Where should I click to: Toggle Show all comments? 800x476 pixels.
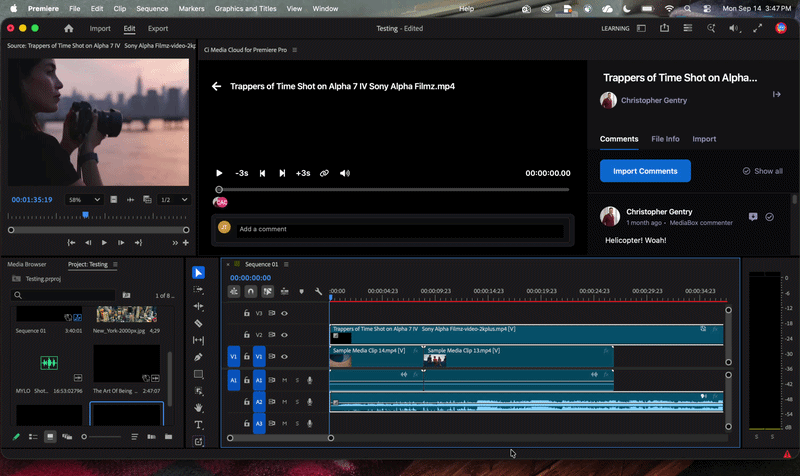(763, 171)
